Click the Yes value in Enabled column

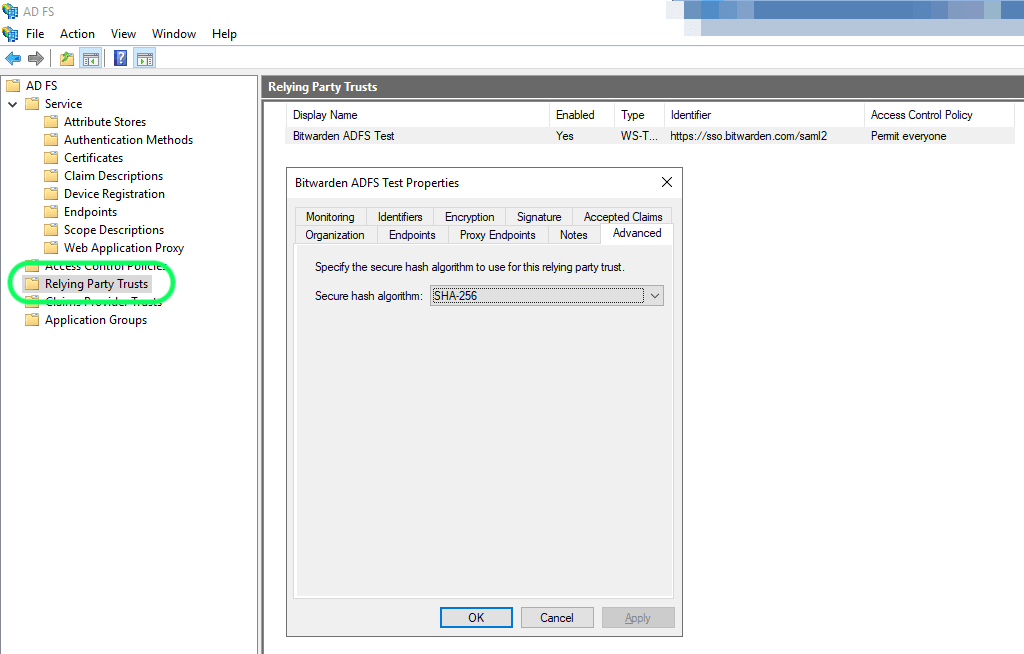(565, 136)
